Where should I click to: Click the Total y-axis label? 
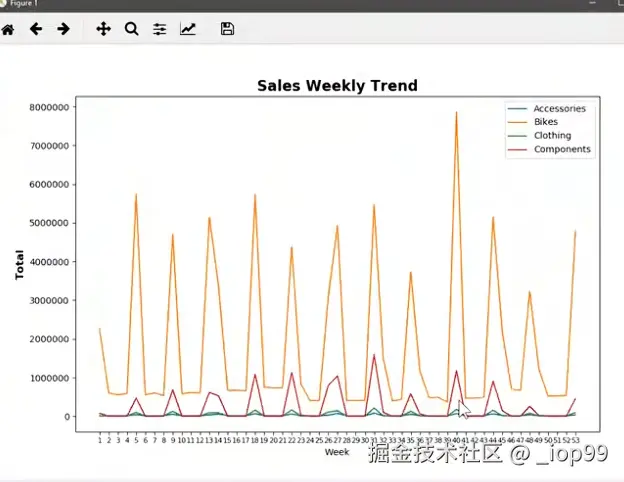tap(20, 265)
